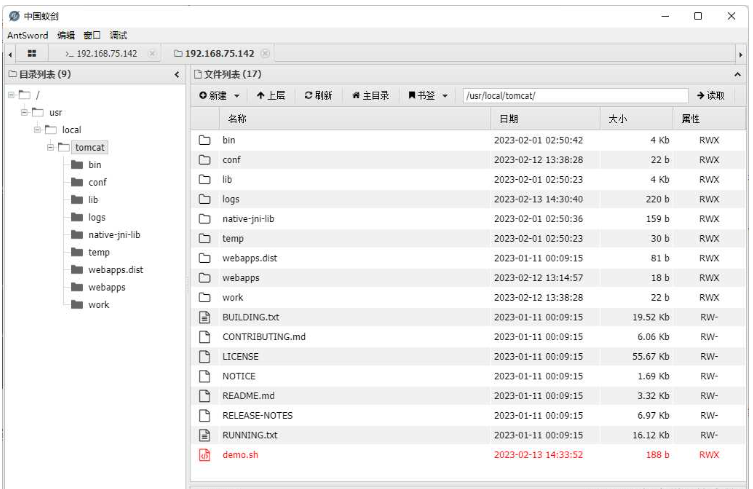Click webapps.dist folder icon in file list
The image size is (753, 489).
point(205,258)
